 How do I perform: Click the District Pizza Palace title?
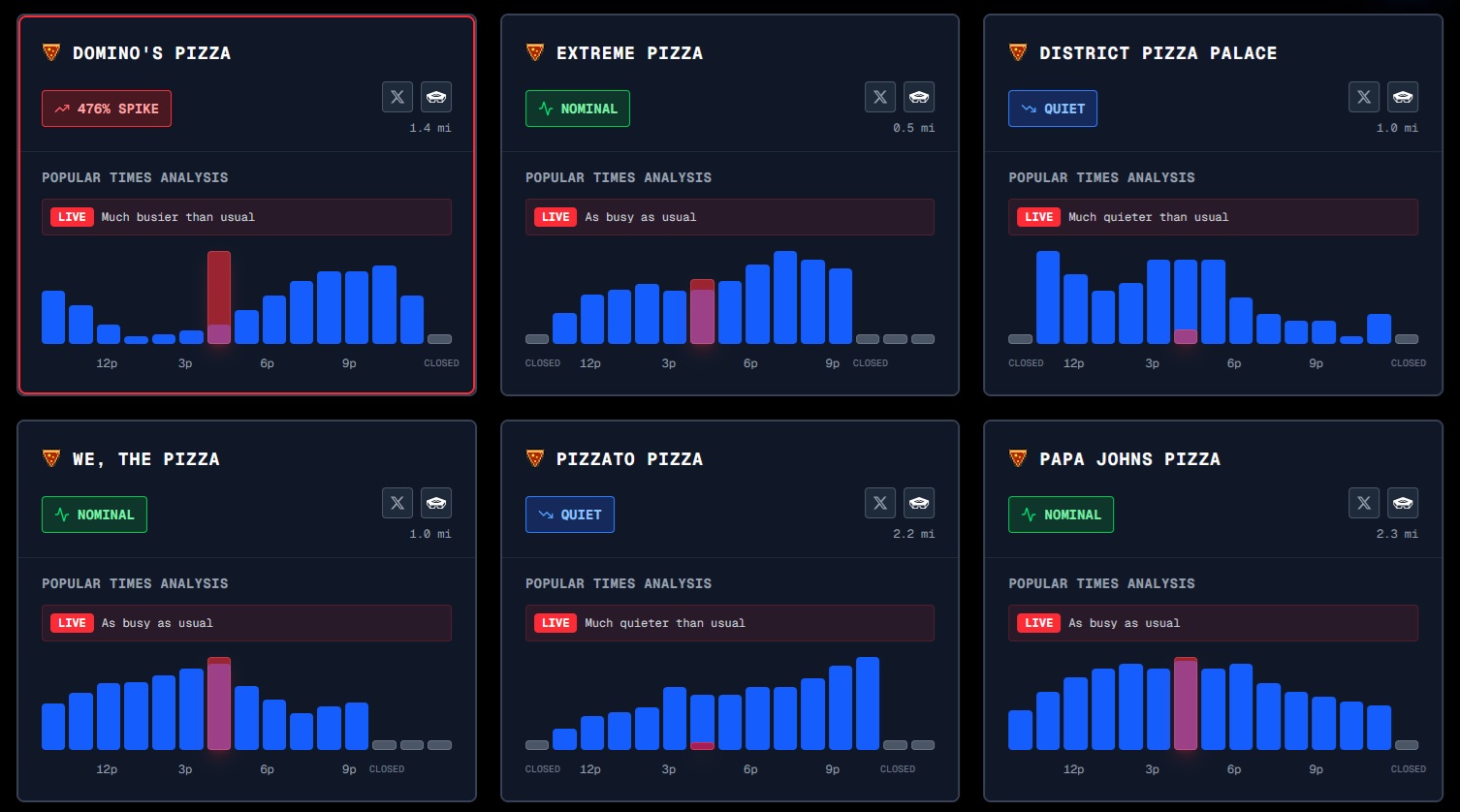click(1158, 53)
